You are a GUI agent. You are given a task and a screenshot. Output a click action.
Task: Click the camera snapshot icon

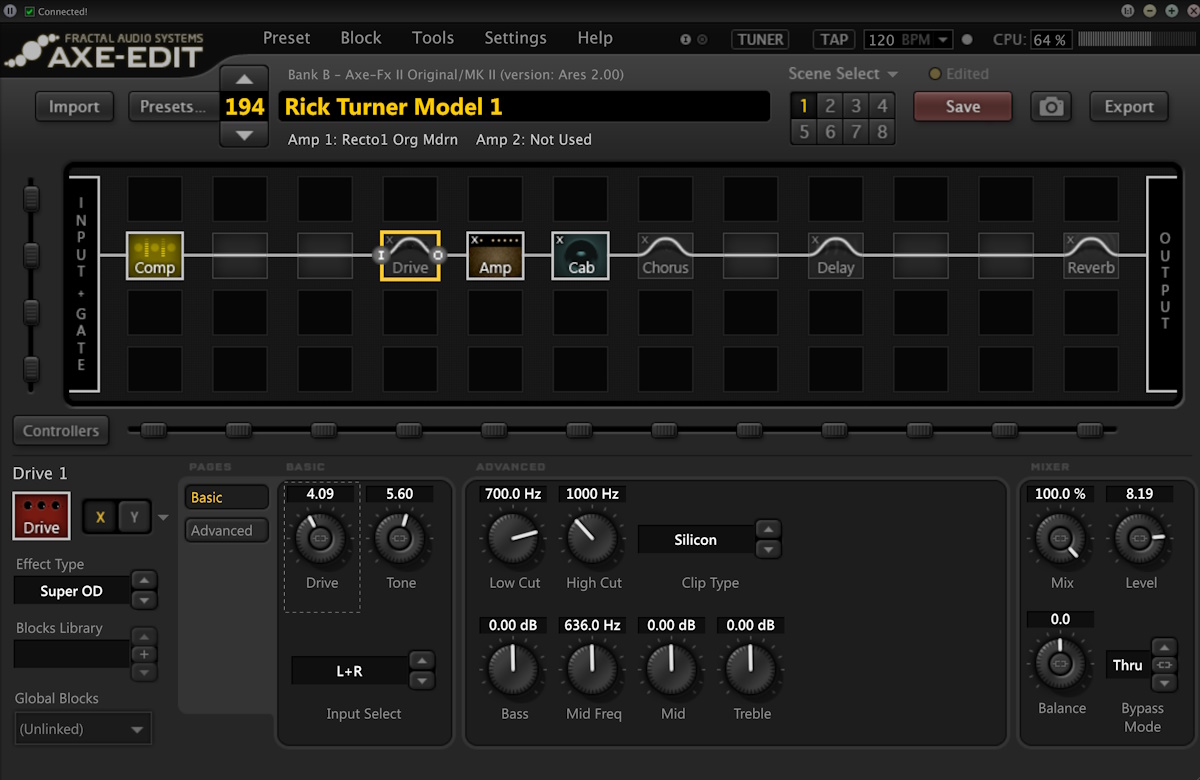pyautogui.click(x=1051, y=107)
